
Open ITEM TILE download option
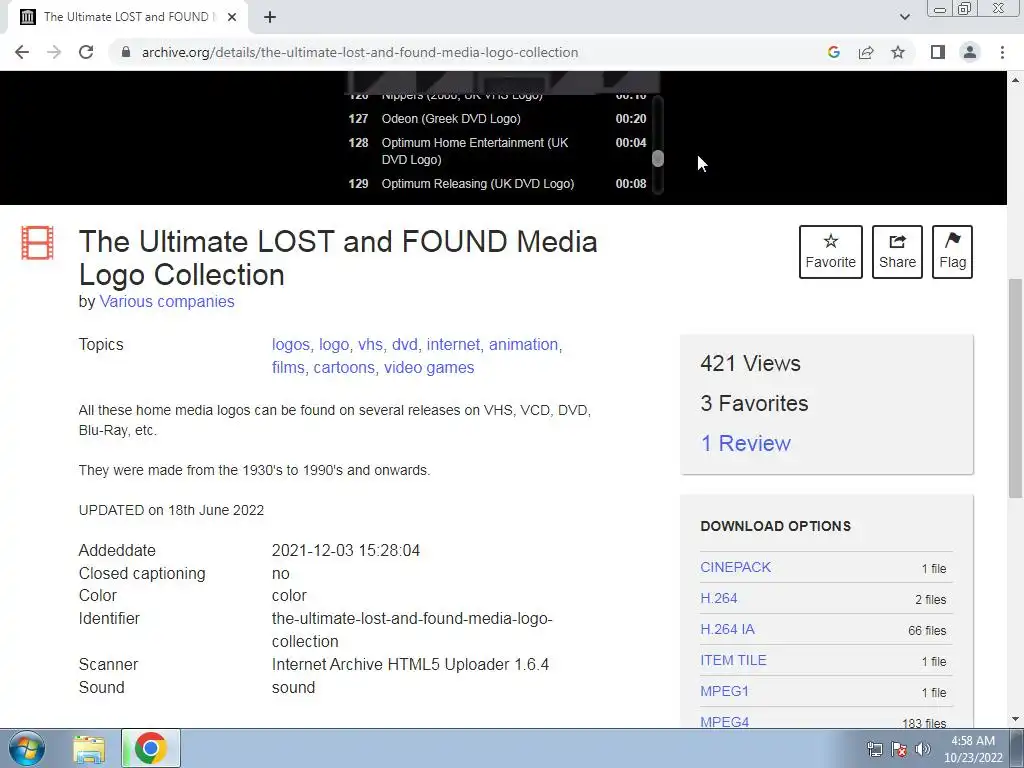click(x=733, y=660)
